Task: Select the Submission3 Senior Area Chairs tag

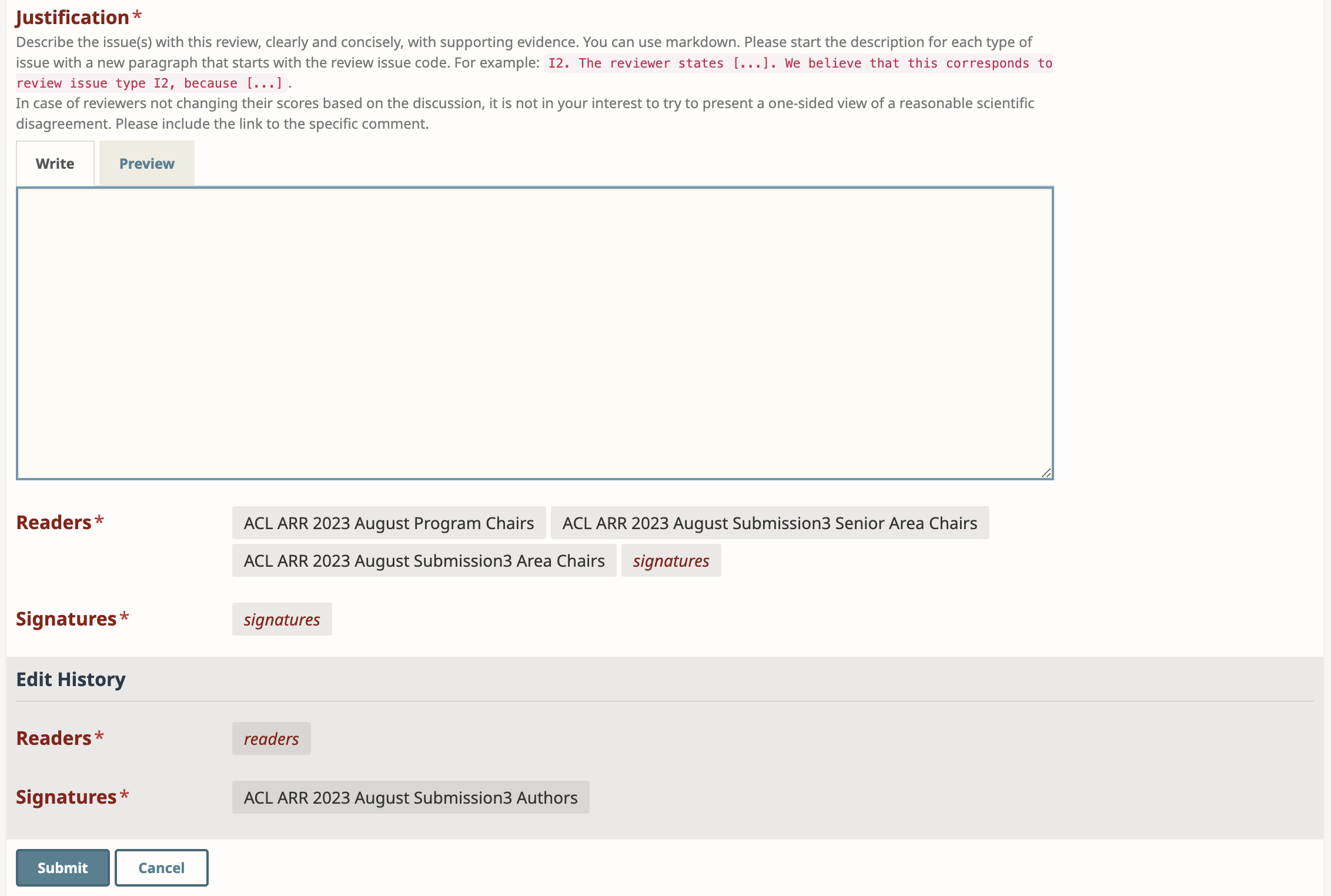Action: pos(770,523)
